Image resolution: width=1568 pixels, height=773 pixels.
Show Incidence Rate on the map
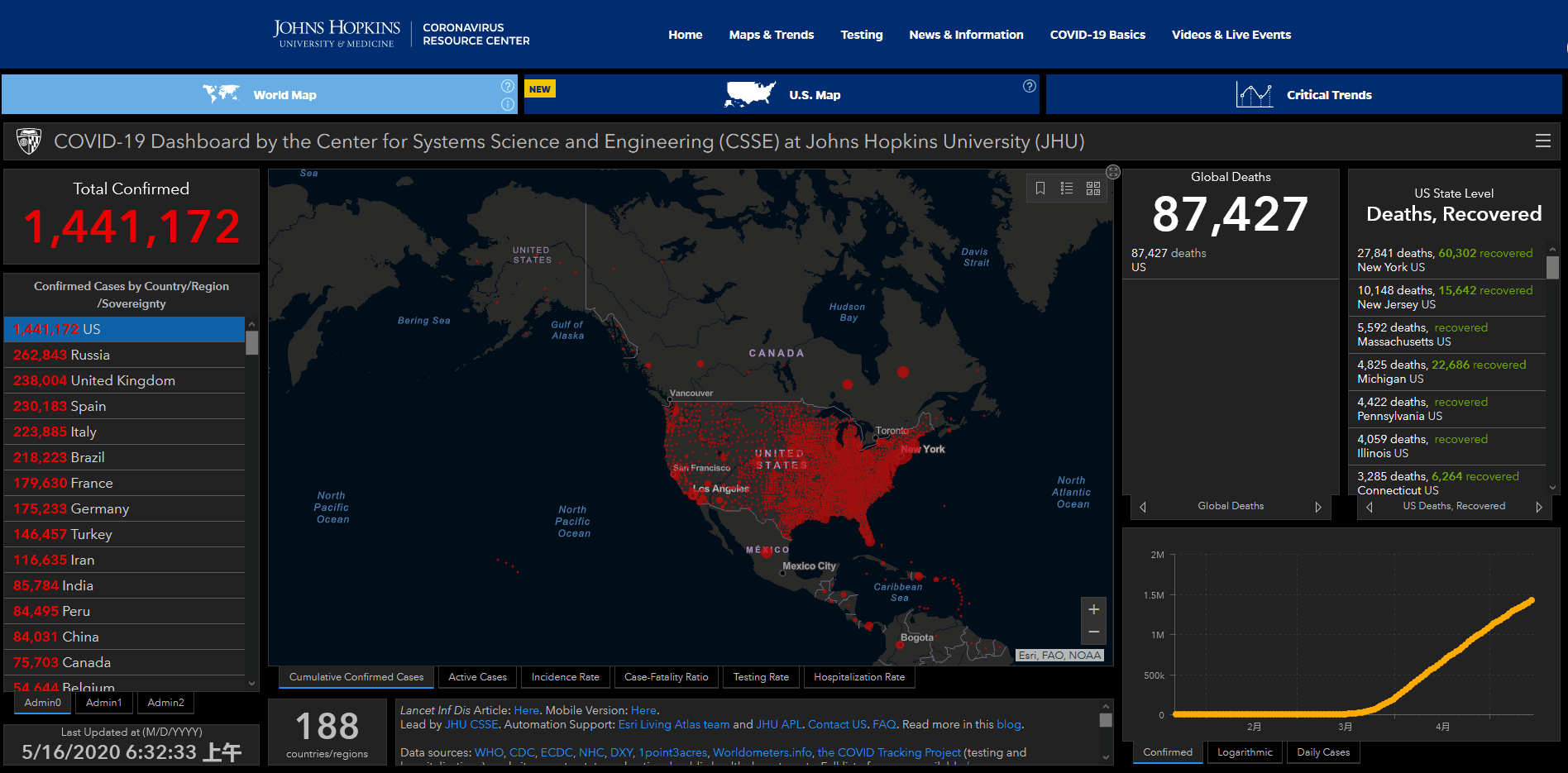coord(566,677)
